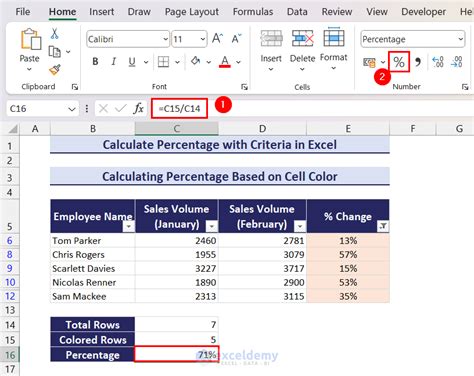474x376 pixels.
Task: Select the Format Painter brush
Action: pyautogui.click(x=55, y=69)
